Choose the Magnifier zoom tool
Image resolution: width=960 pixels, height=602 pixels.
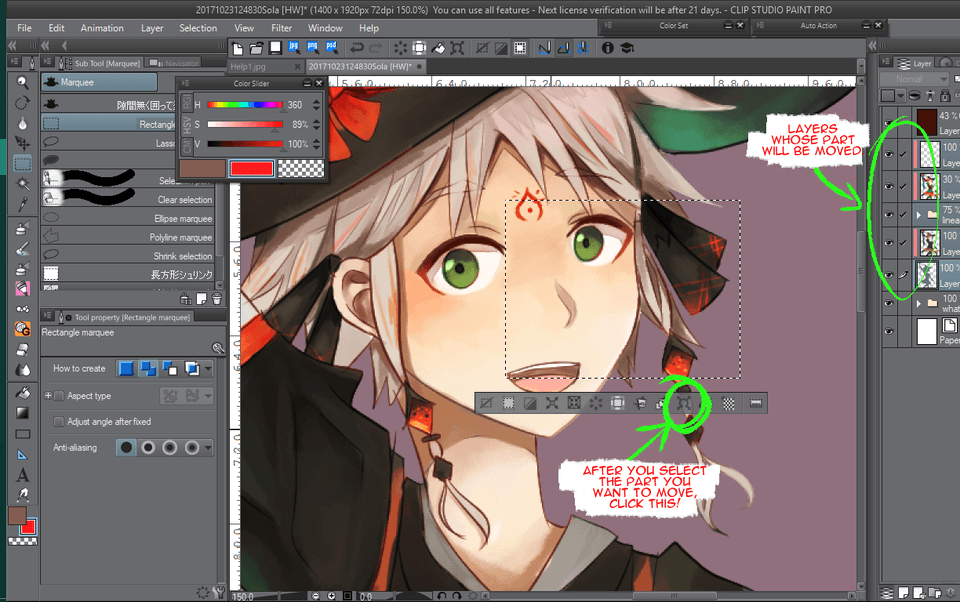[x=22, y=81]
